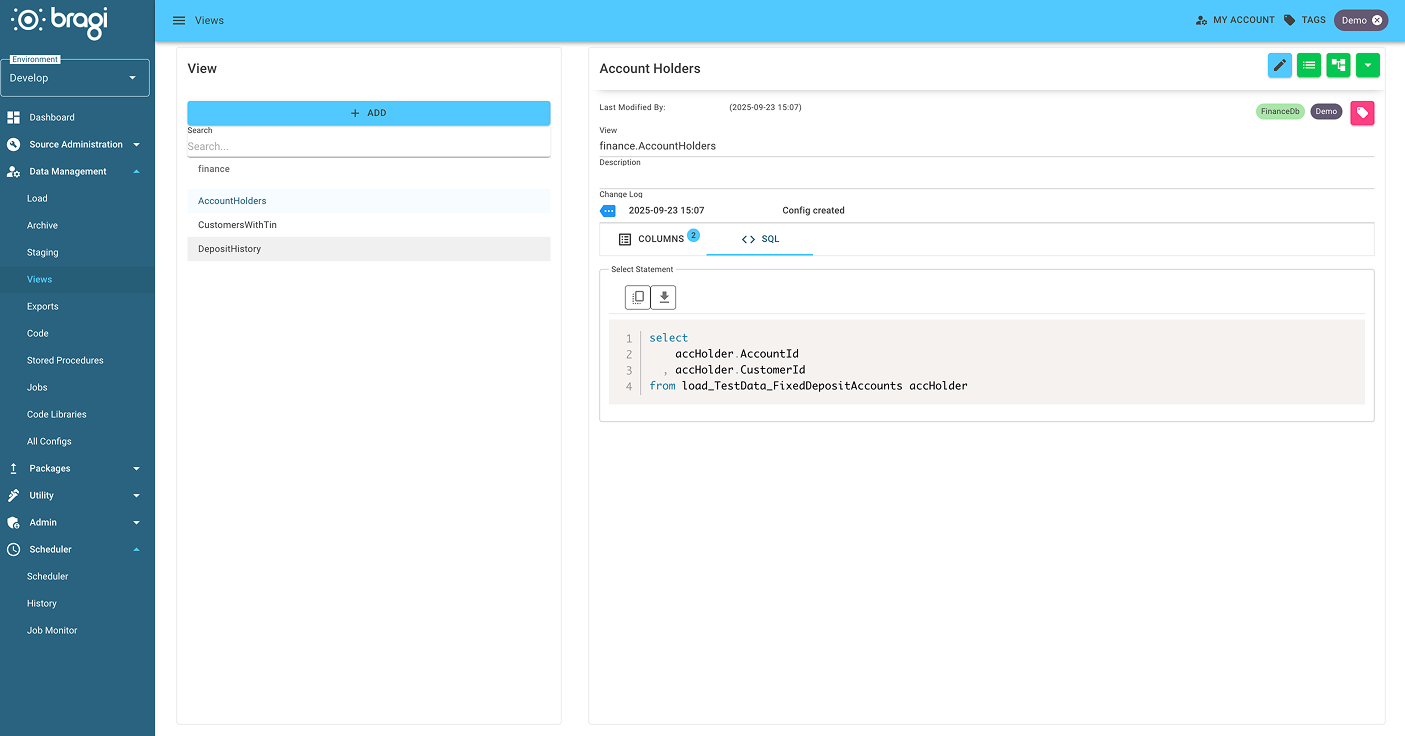This screenshot has height=736, width=1405.
Task: Open Code in the sidebar
Action: (38, 334)
